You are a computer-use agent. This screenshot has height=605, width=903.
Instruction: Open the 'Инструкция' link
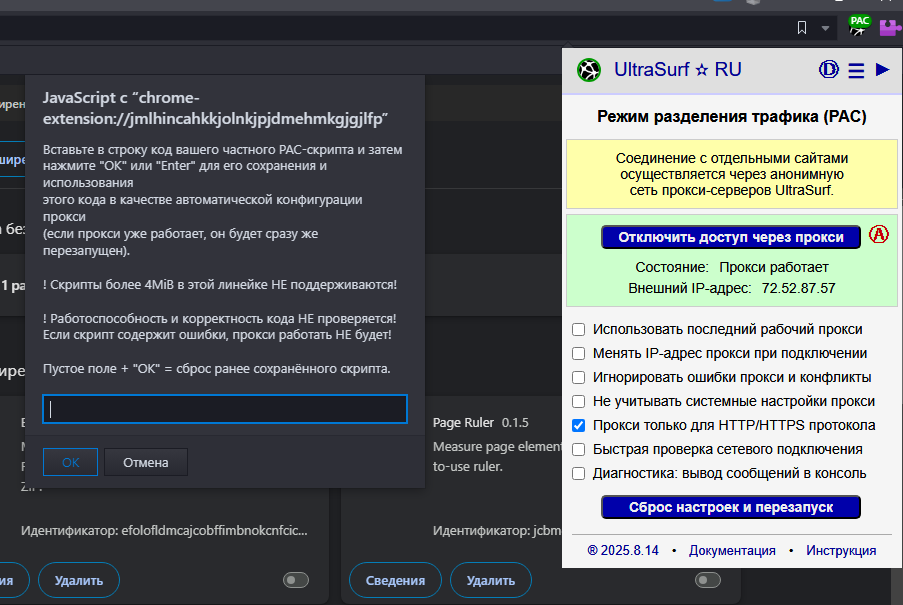click(841, 551)
